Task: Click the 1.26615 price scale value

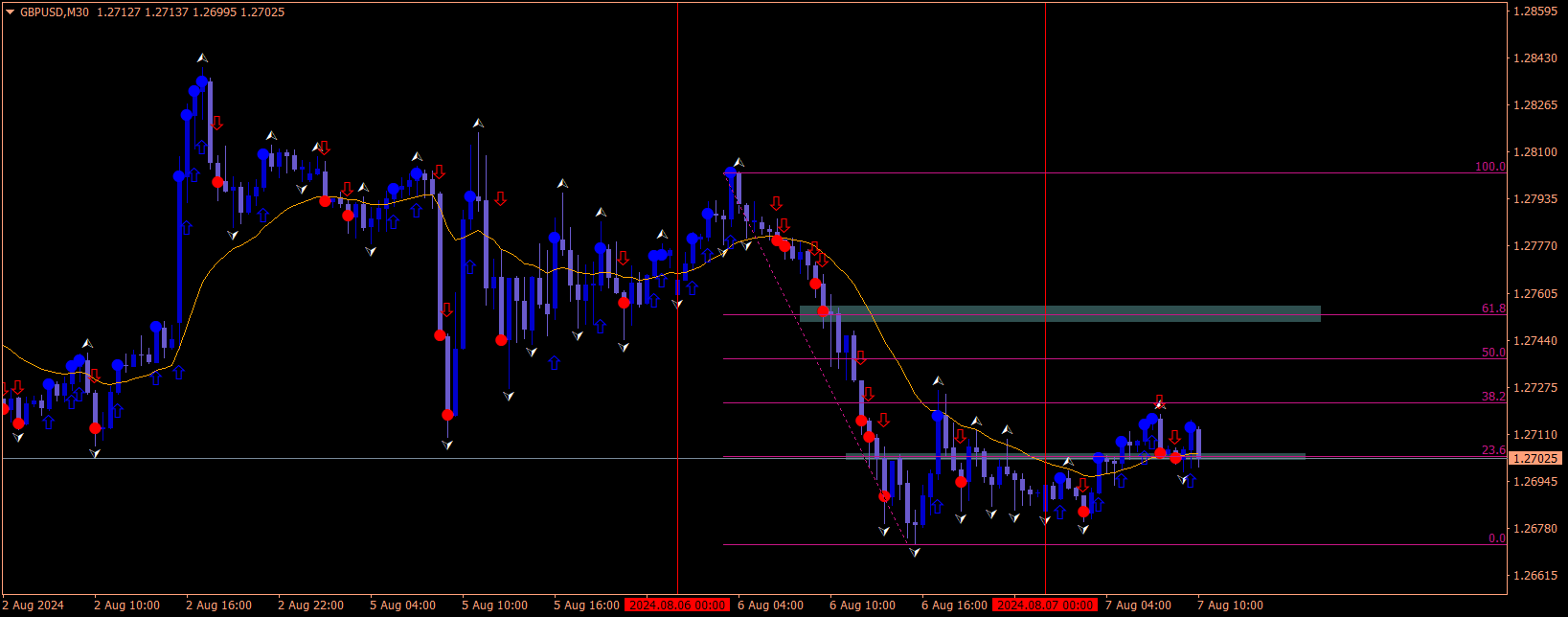Action: coord(1535,576)
